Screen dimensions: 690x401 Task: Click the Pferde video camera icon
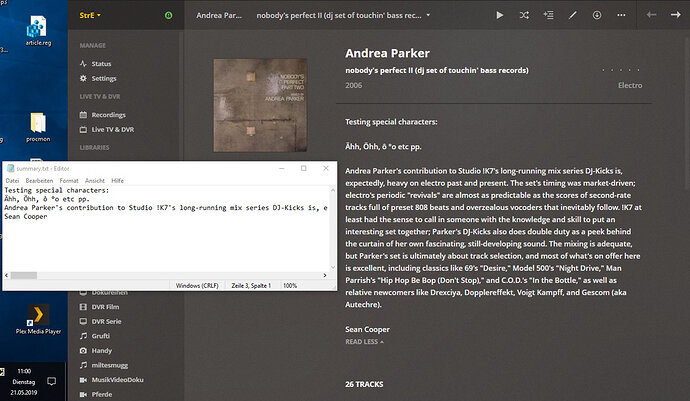click(x=83, y=394)
